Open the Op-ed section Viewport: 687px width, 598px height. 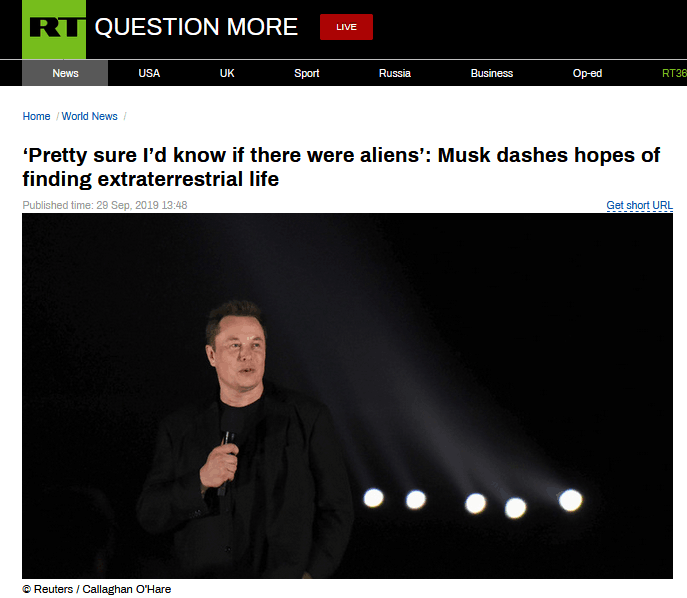[587, 73]
